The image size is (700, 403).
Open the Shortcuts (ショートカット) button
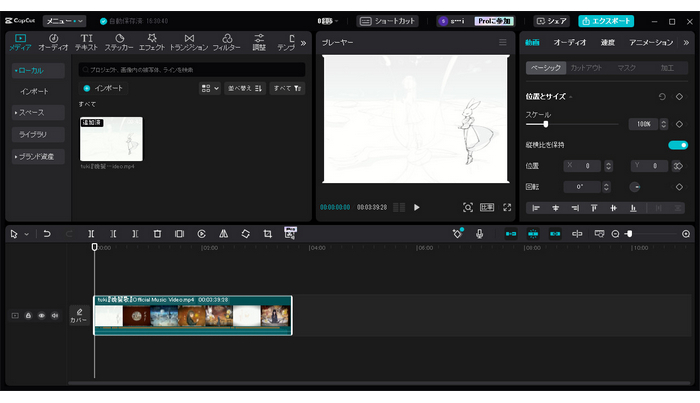click(388, 21)
